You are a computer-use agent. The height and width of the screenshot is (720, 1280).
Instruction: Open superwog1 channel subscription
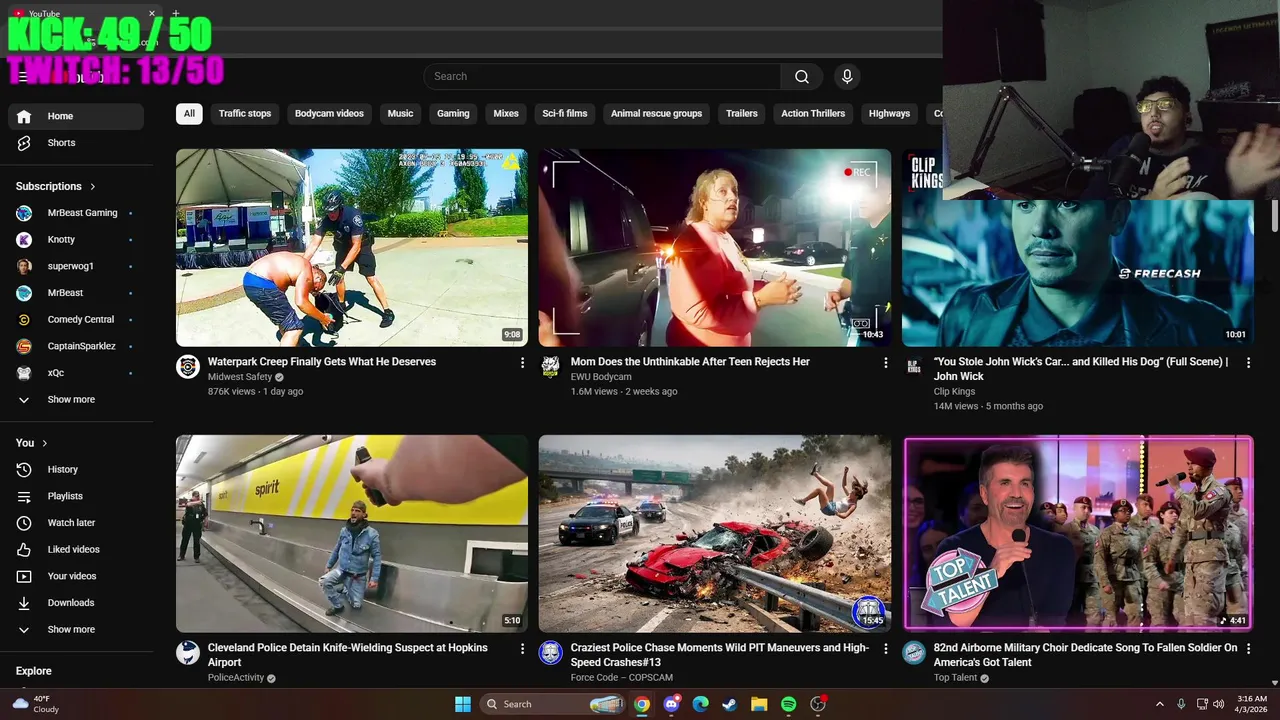click(x=76, y=266)
